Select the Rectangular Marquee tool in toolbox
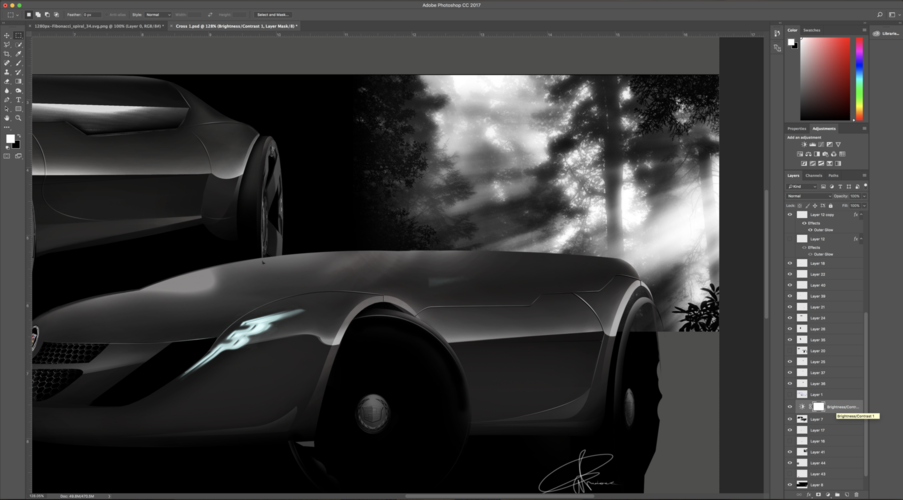This screenshot has height=500, width=903. [x=18, y=35]
